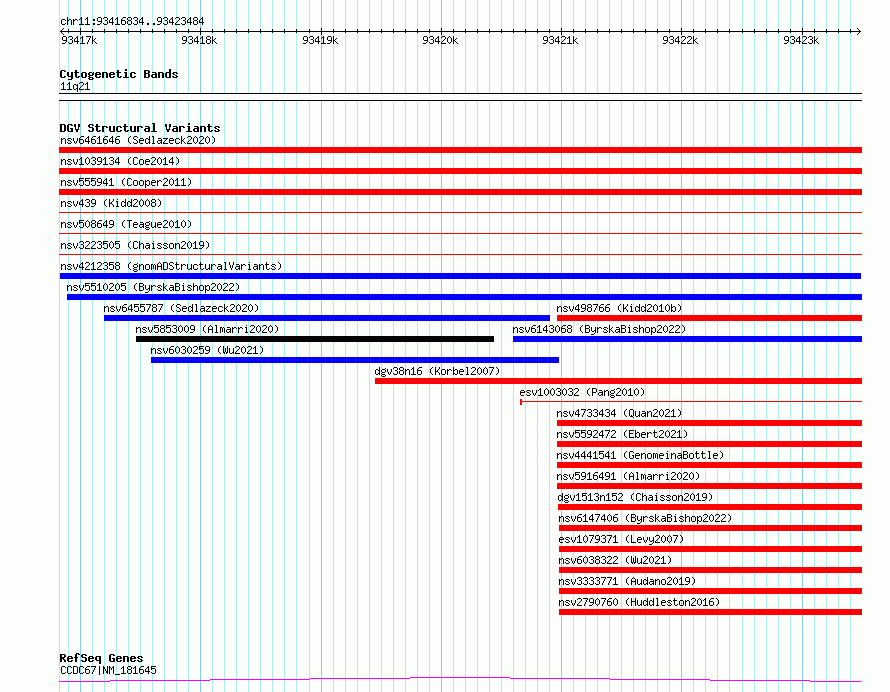Click the CCDC67|NM_181645 gene label
The height and width of the screenshot is (692, 890).
click(108, 670)
